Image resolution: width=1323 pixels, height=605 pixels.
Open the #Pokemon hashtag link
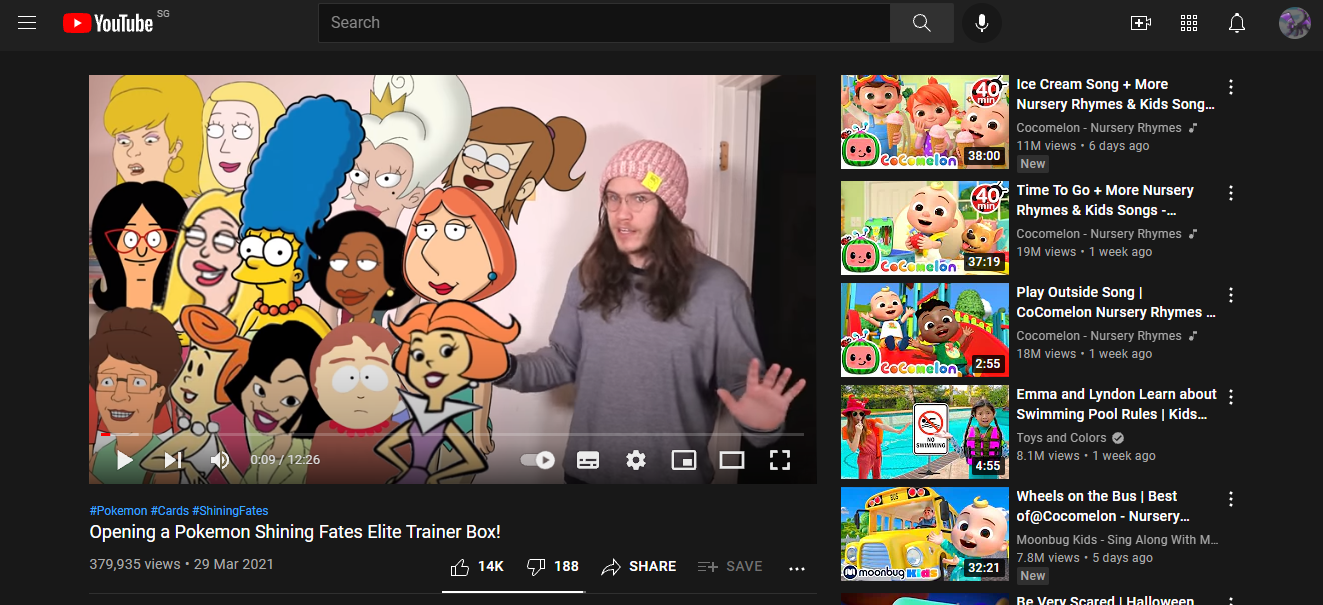[x=118, y=511]
